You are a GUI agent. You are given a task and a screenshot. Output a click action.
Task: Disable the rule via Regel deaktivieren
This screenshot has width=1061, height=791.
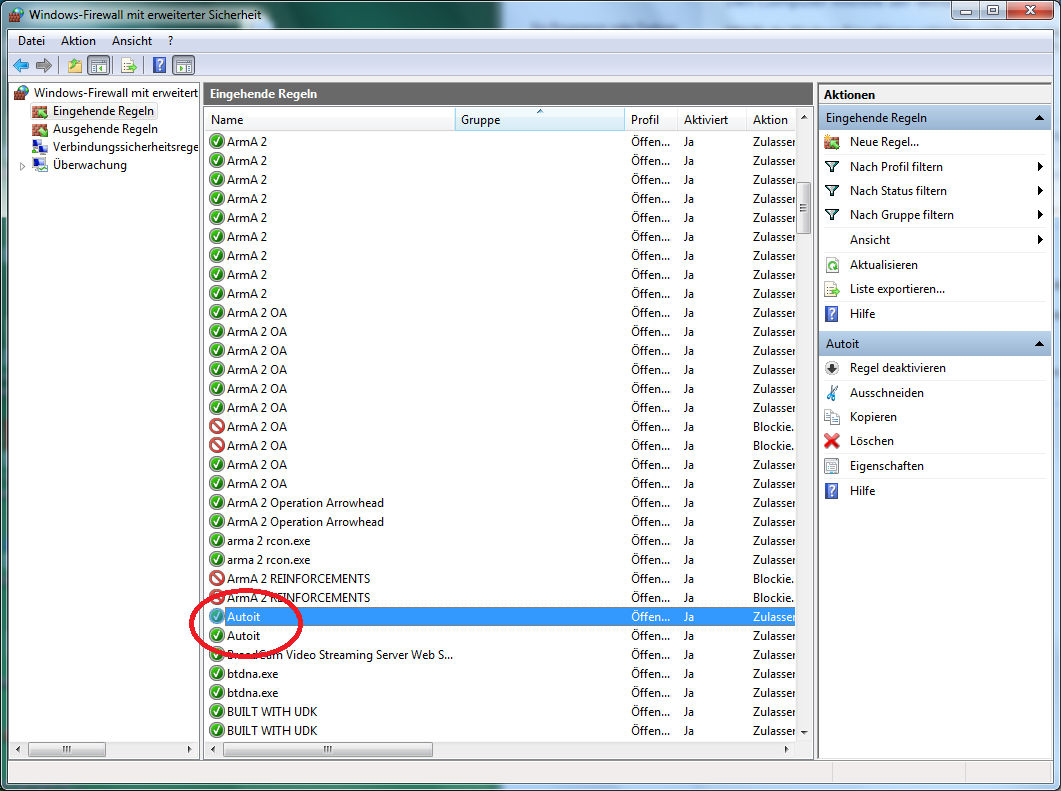tap(897, 368)
